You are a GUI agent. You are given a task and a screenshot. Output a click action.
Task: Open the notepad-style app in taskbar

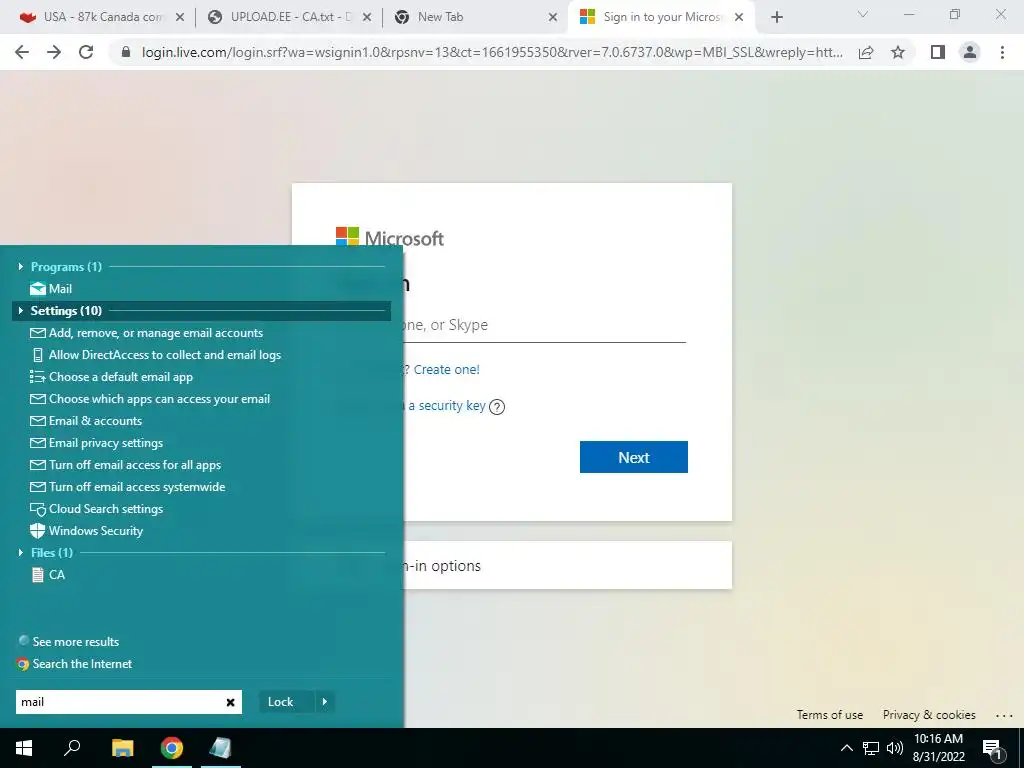220,748
